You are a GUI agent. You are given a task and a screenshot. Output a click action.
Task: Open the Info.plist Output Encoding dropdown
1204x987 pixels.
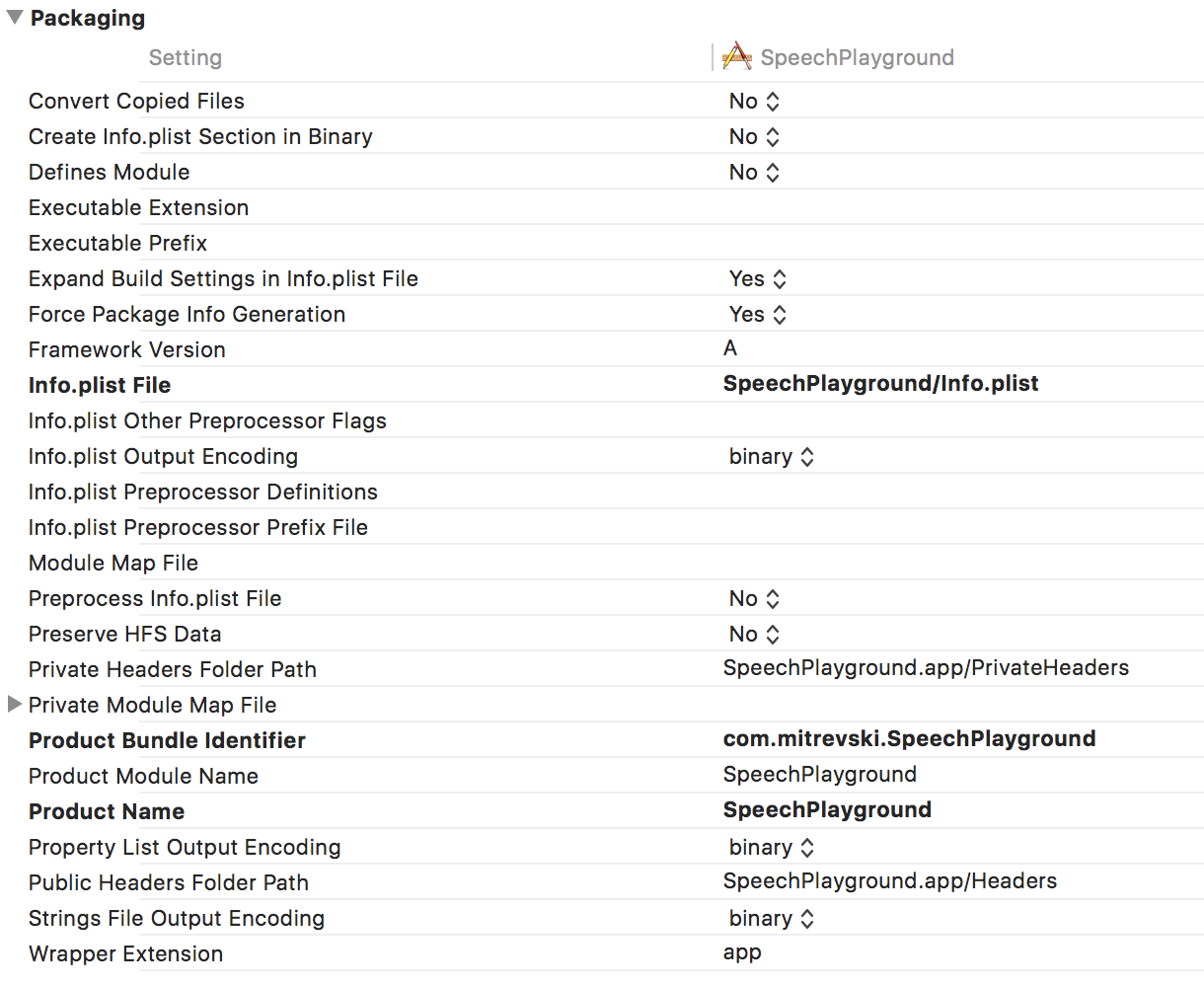pyautogui.click(x=807, y=456)
